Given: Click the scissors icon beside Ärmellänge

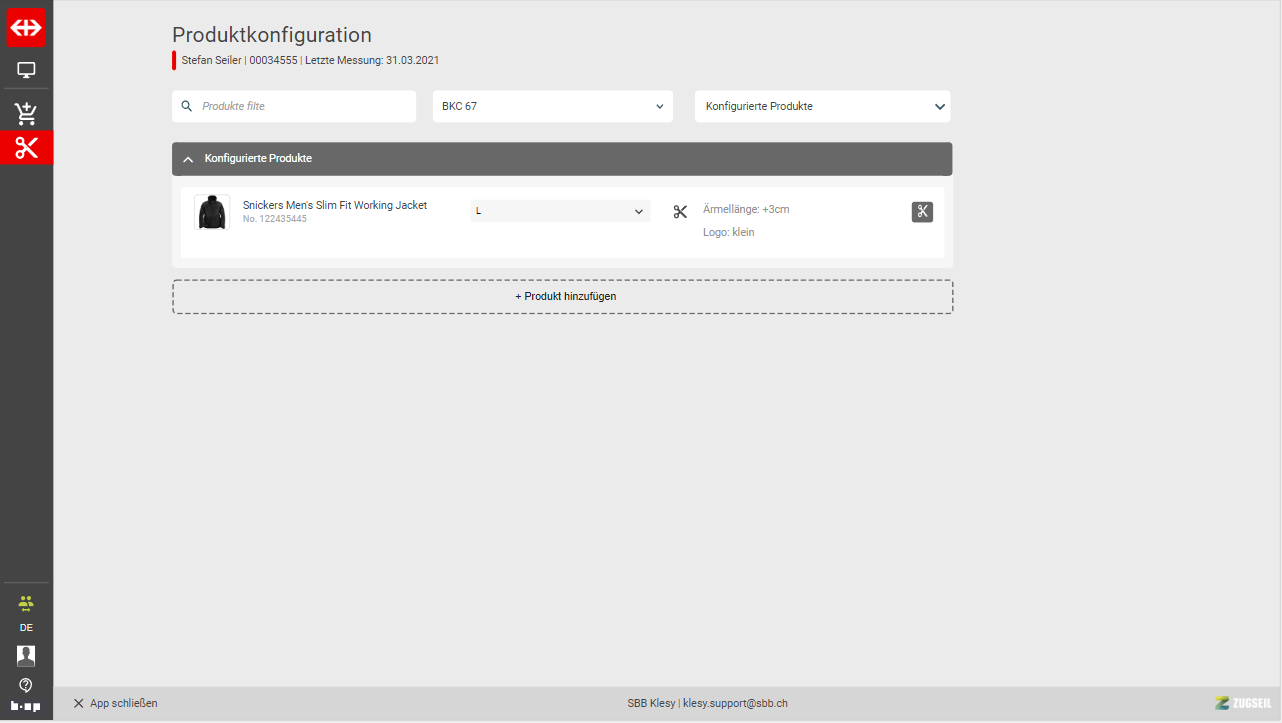Looking at the screenshot, I should point(680,212).
